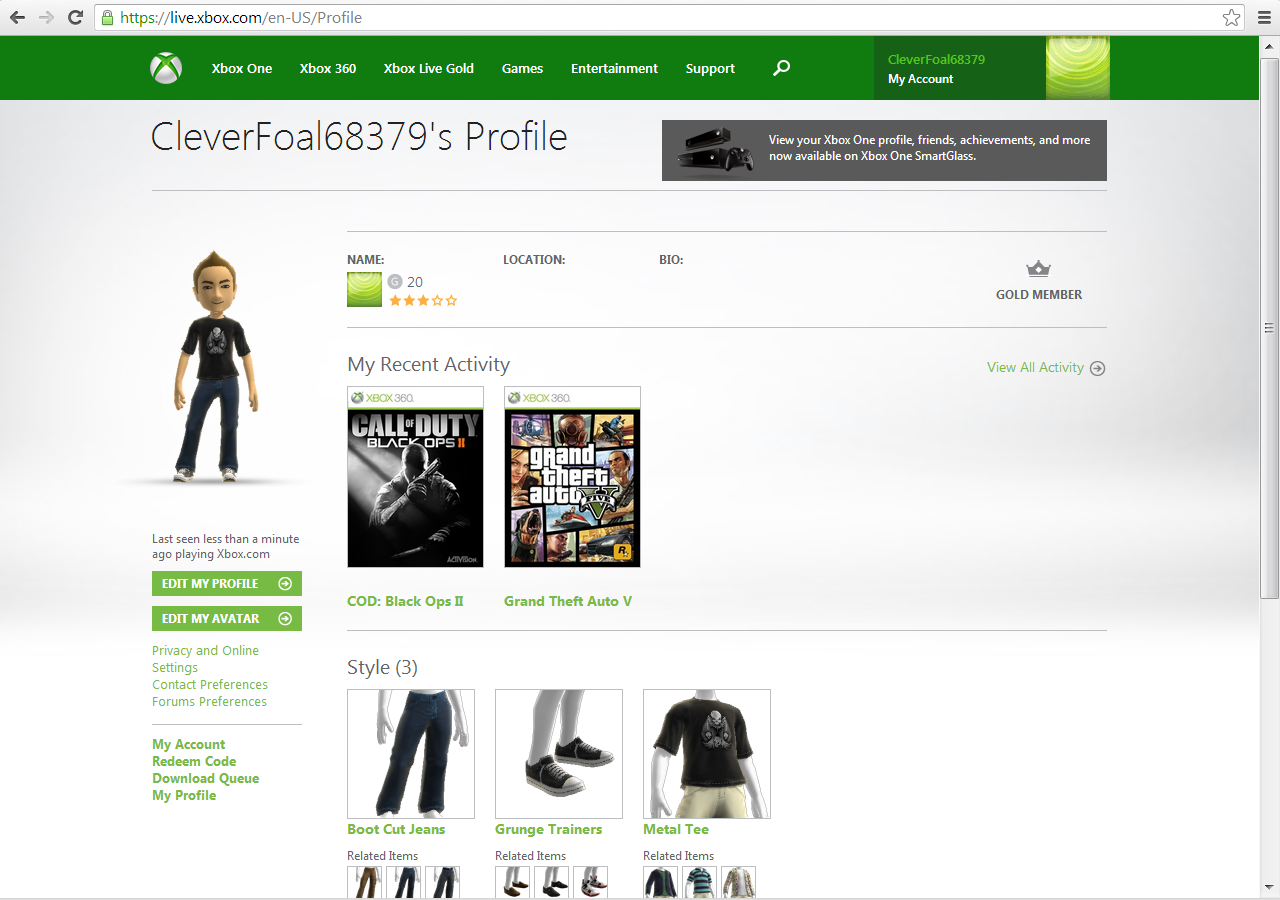Viewport: 1280px width, 900px height.
Task: Open My Account in the sidebar
Action: coord(188,744)
